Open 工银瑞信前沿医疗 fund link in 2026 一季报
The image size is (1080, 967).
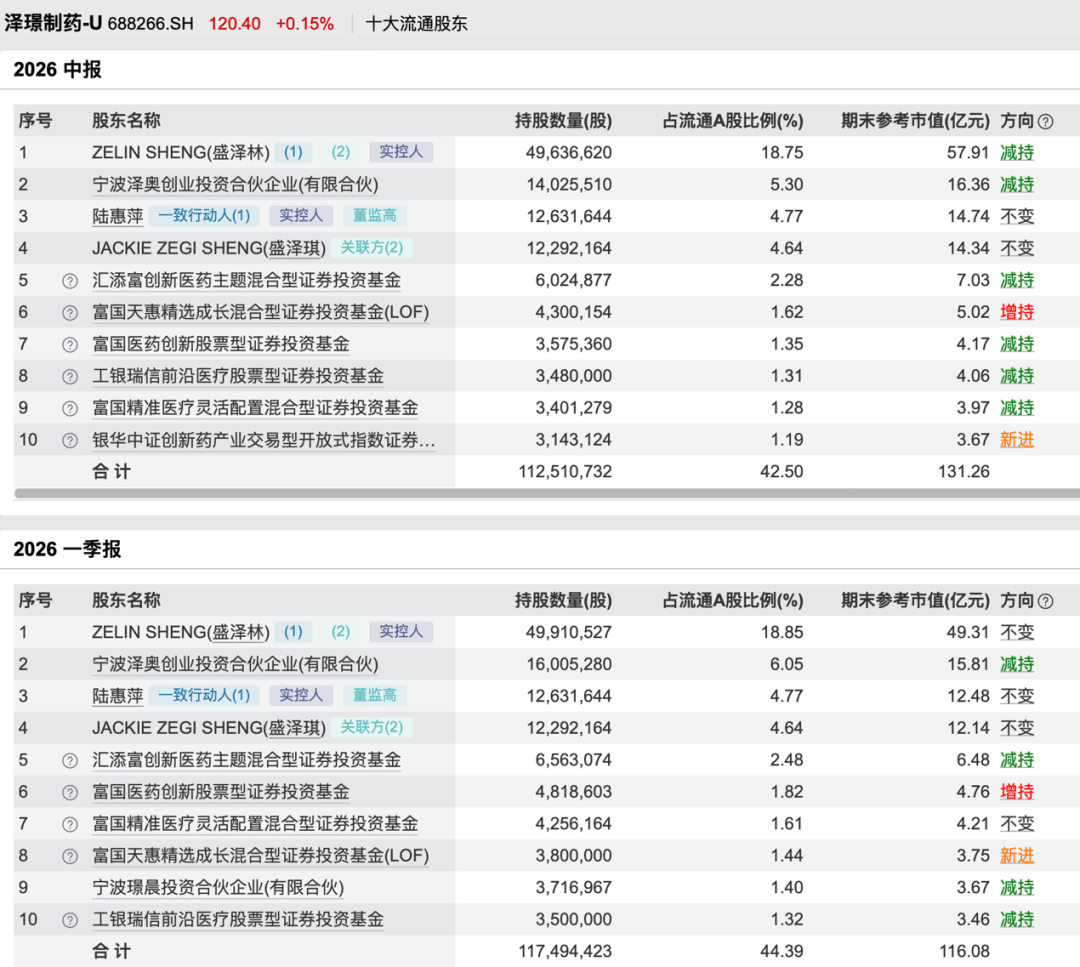(x=238, y=919)
